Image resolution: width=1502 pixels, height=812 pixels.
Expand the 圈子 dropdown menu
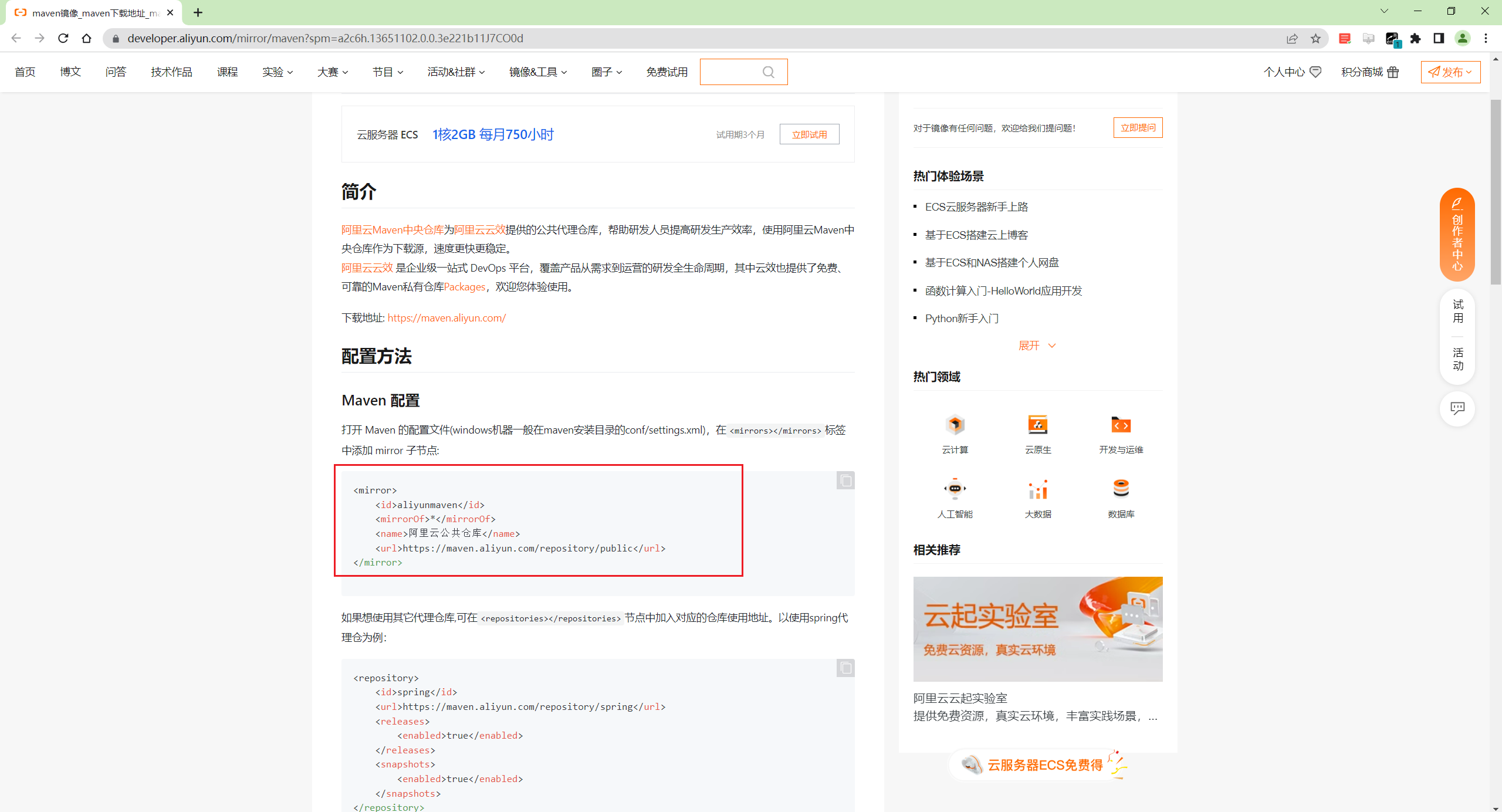[607, 72]
